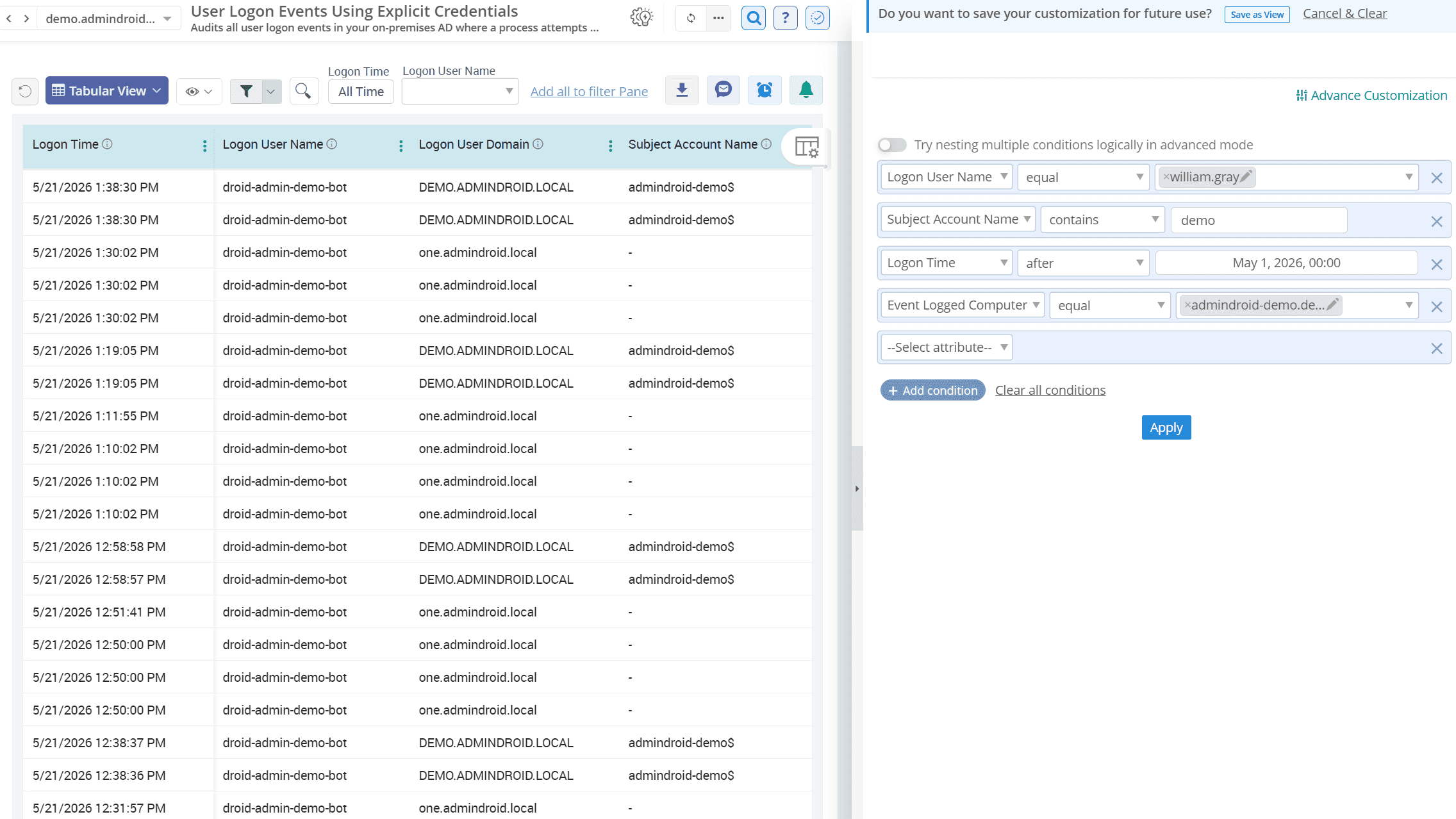Schedule report with alarm clock icon
The height and width of the screenshot is (819, 1456).
click(x=765, y=90)
